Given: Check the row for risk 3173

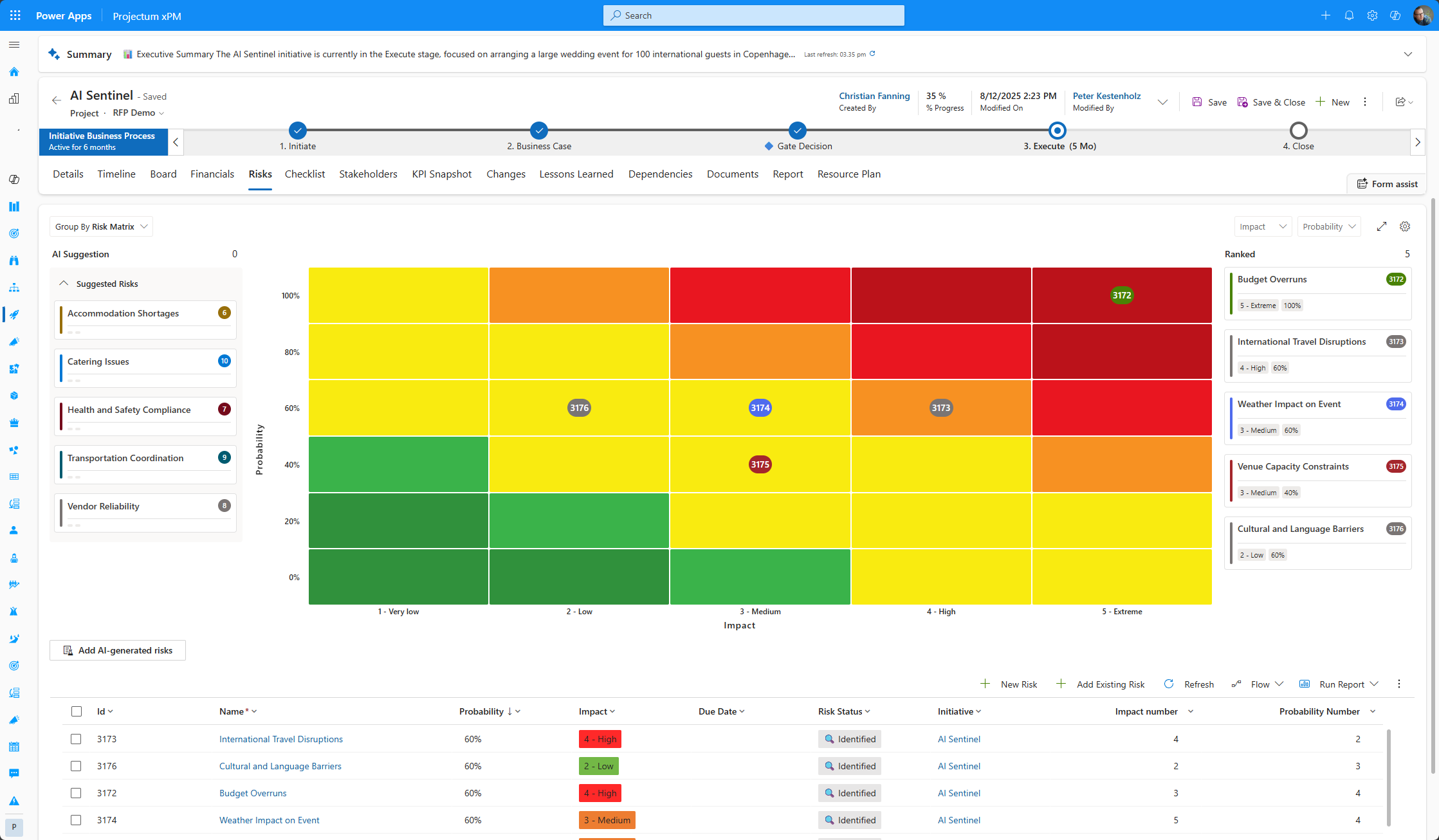Looking at the screenshot, I should (x=76, y=739).
